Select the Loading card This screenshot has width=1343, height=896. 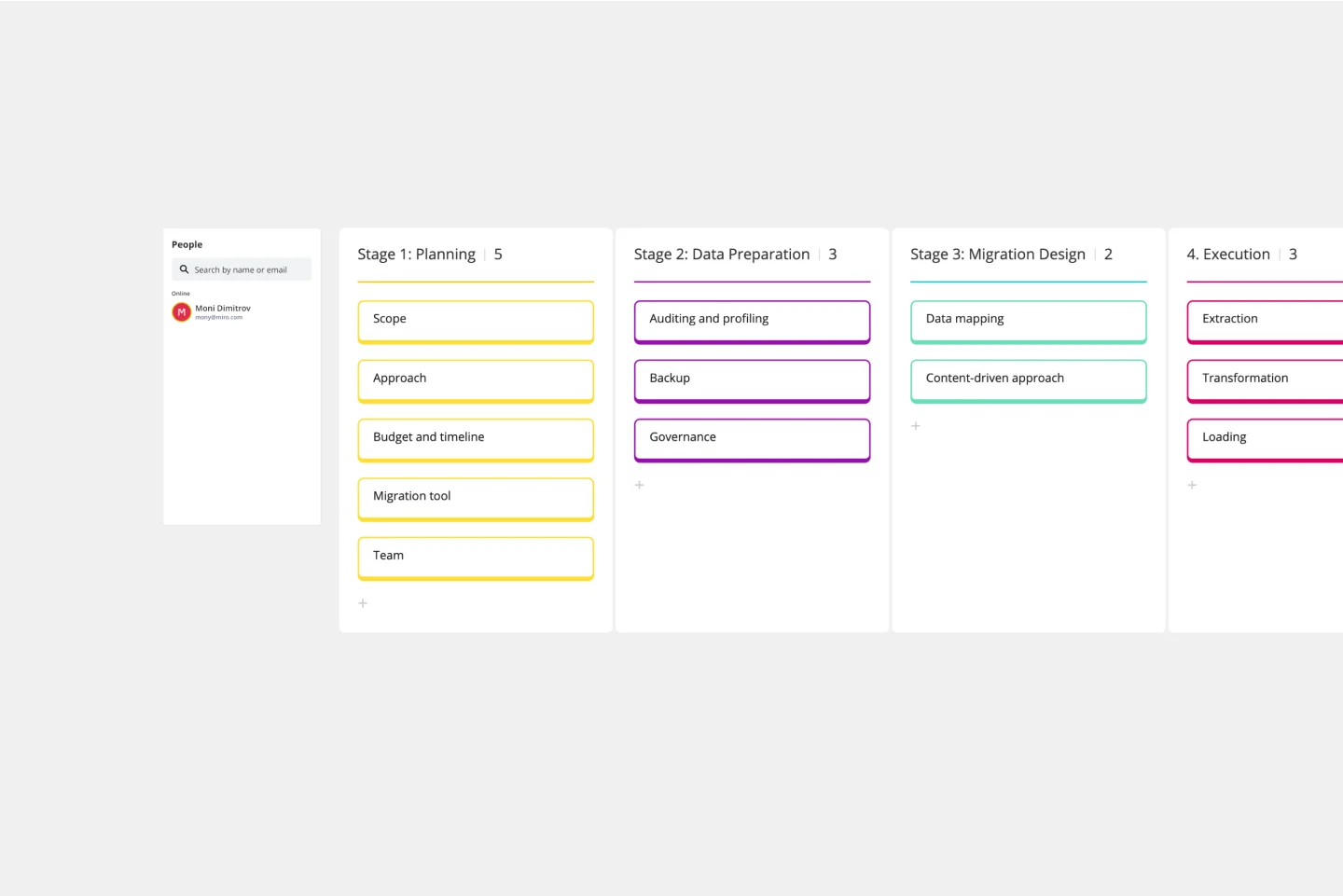1265,440
